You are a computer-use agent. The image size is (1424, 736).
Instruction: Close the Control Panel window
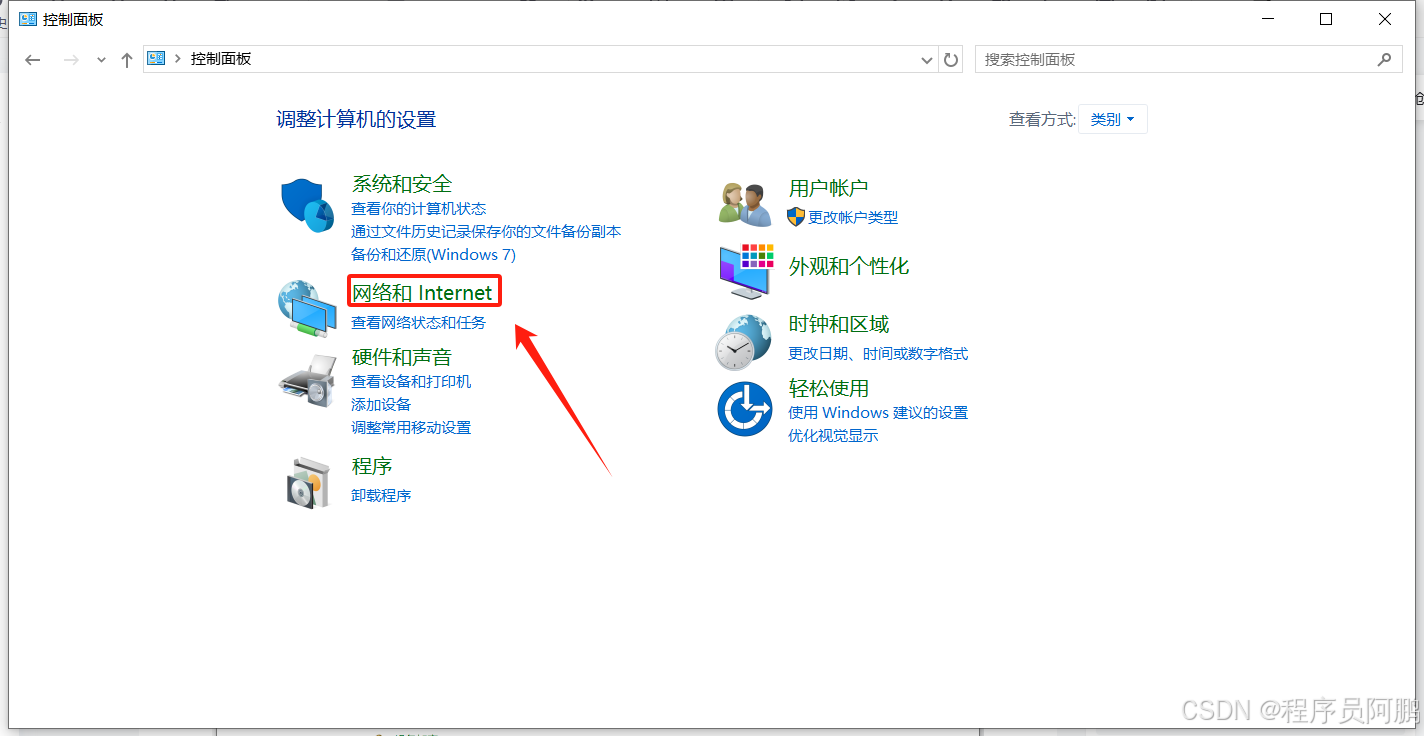1385,19
